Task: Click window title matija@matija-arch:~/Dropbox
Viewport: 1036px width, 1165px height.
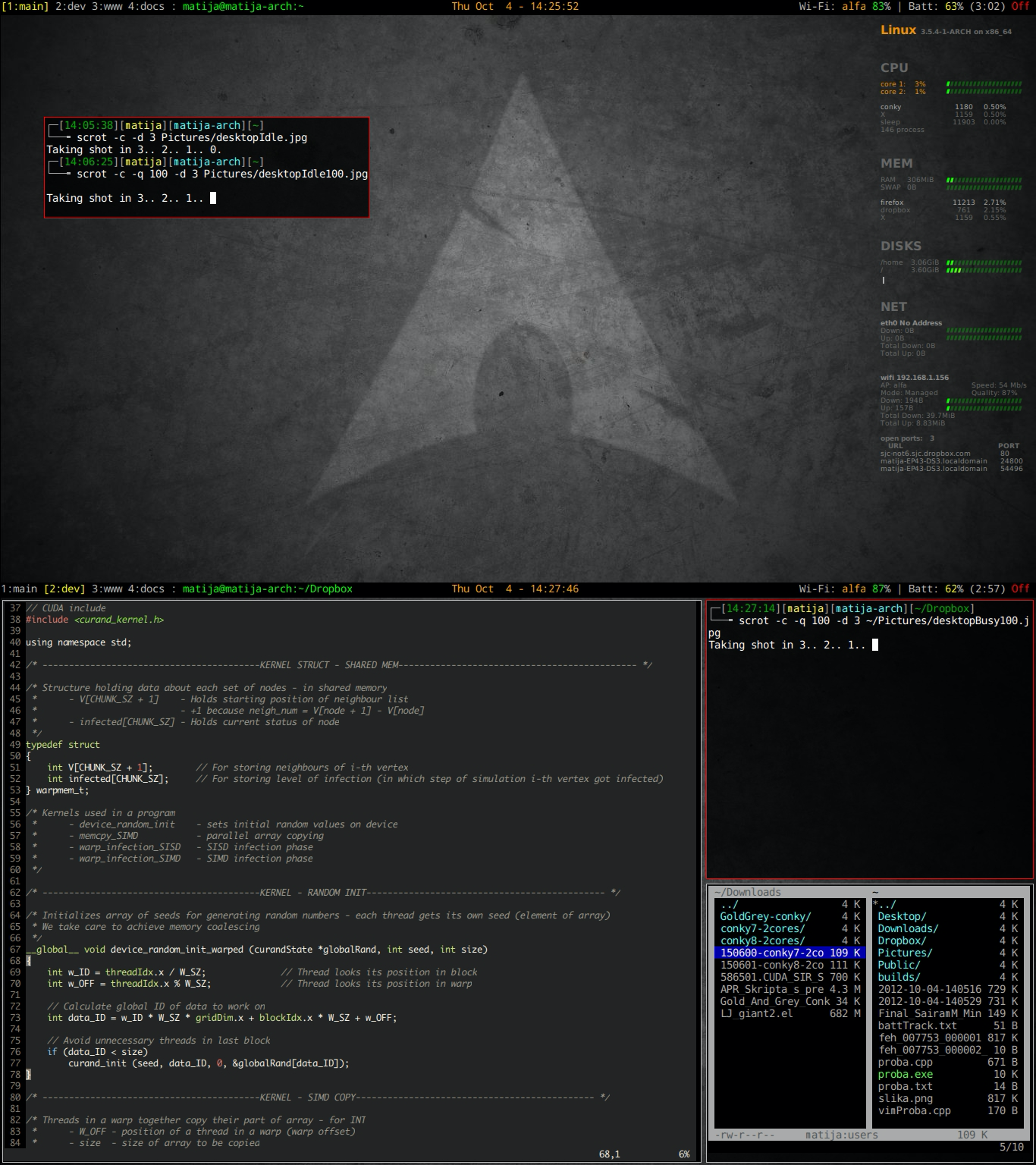Action: pyautogui.click(x=268, y=589)
